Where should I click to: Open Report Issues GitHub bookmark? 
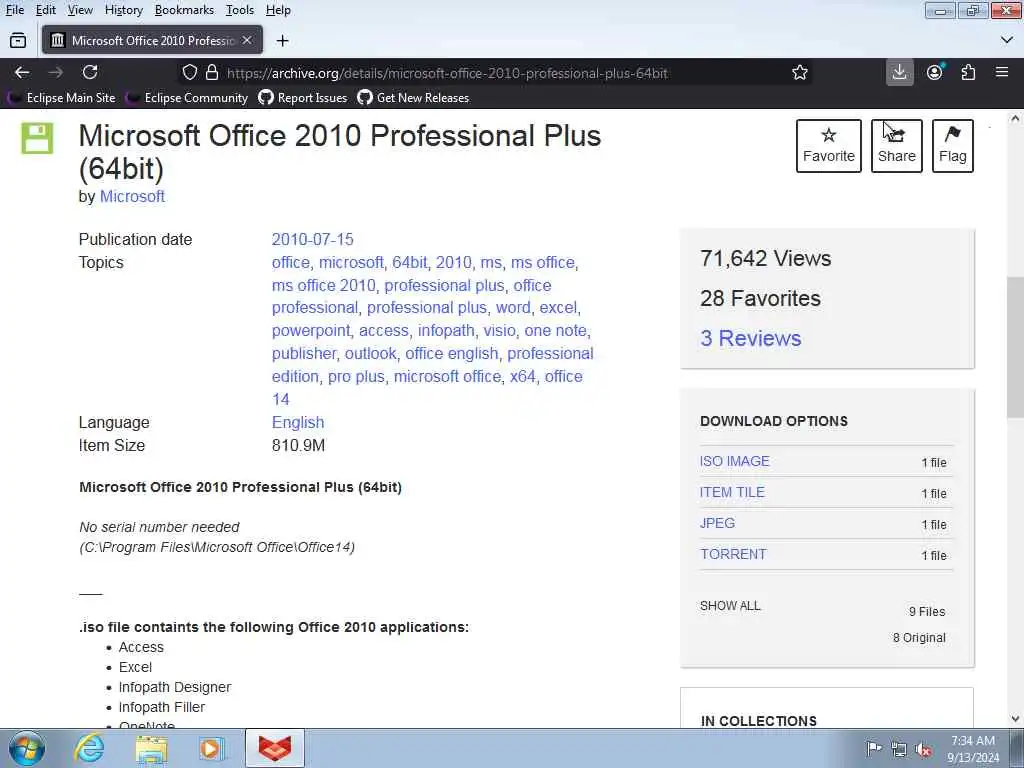coord(303,98)
